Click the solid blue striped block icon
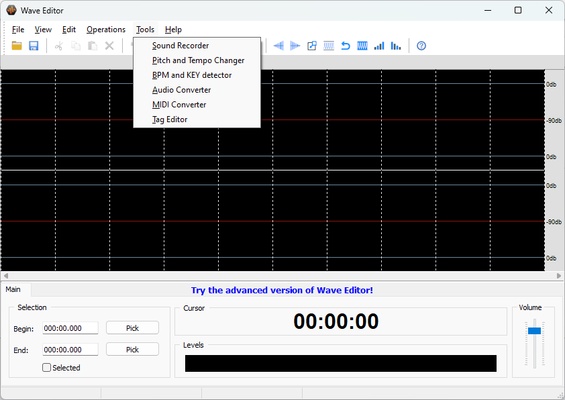Screen dimensions: 565x400 362,46
